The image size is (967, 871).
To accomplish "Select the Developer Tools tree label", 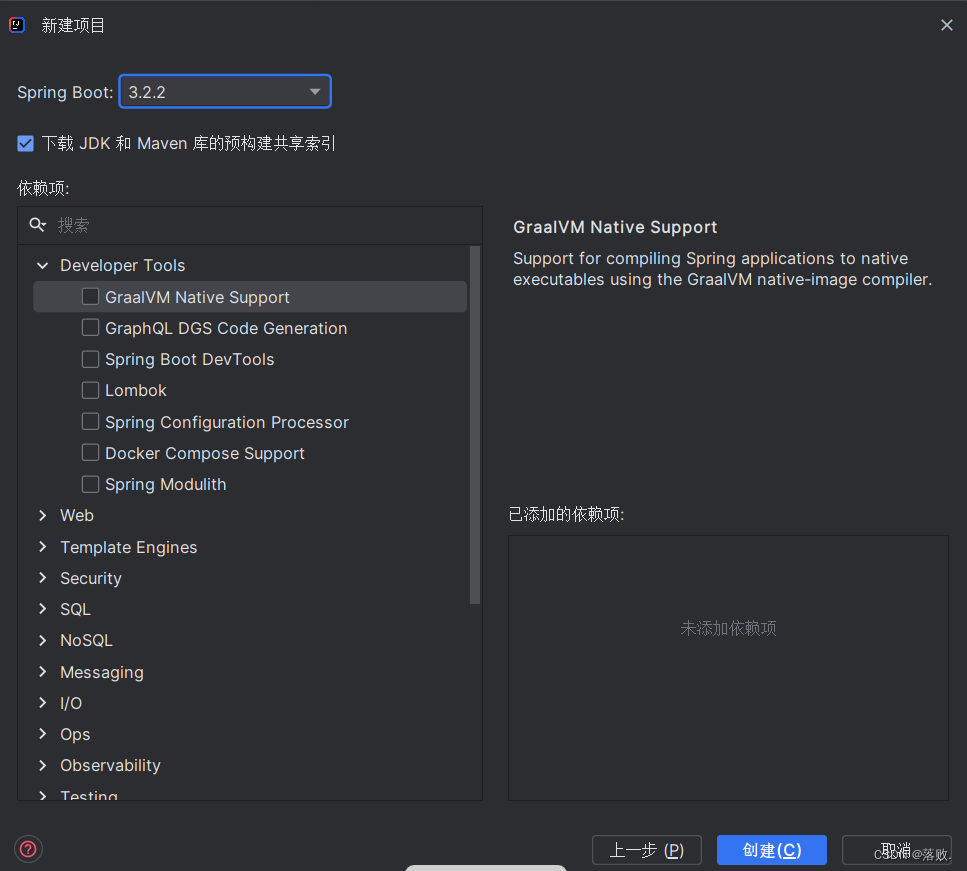I will point(123,265).
